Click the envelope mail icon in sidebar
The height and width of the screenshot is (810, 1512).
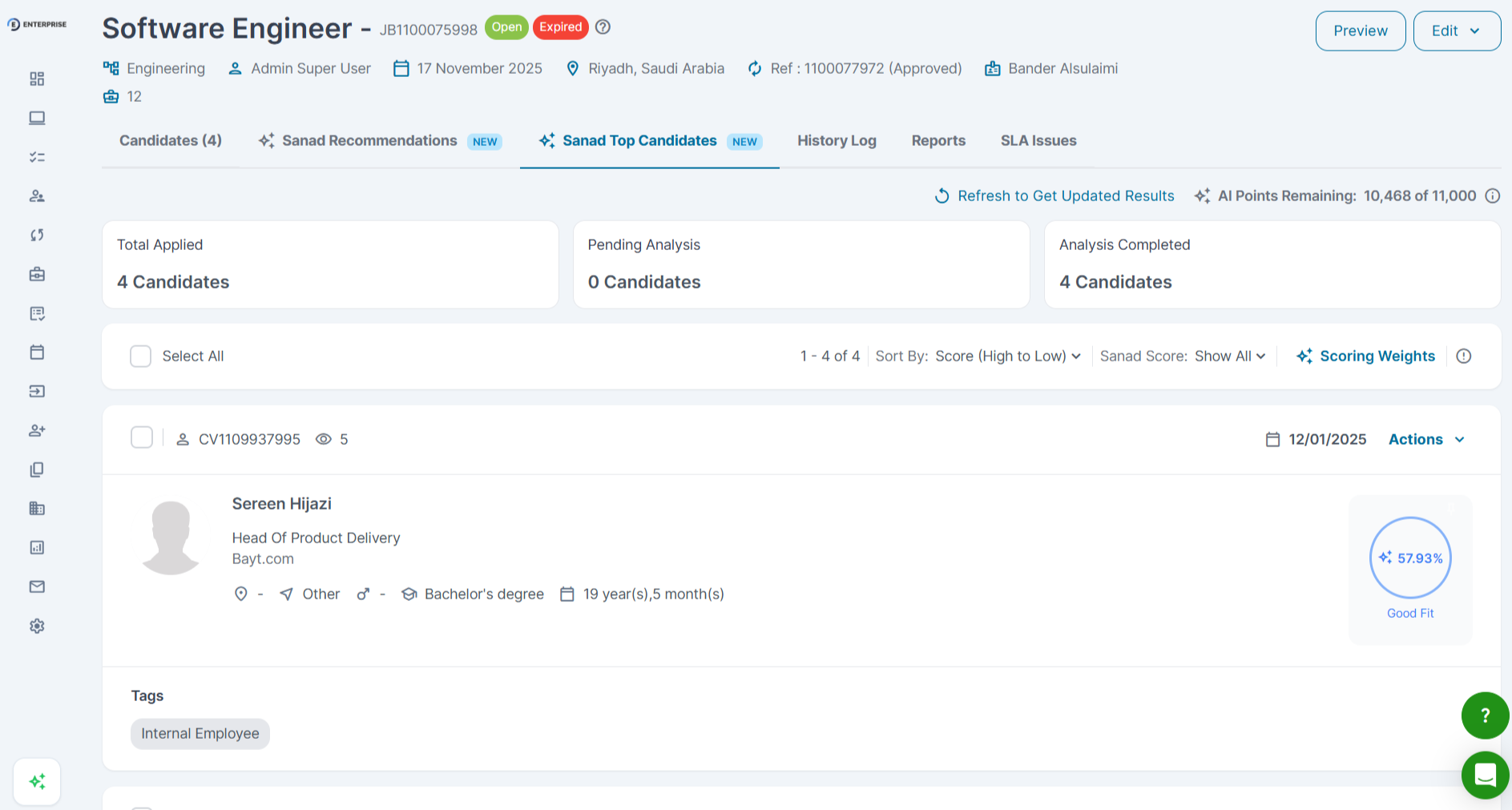click(x=37, y=586)
